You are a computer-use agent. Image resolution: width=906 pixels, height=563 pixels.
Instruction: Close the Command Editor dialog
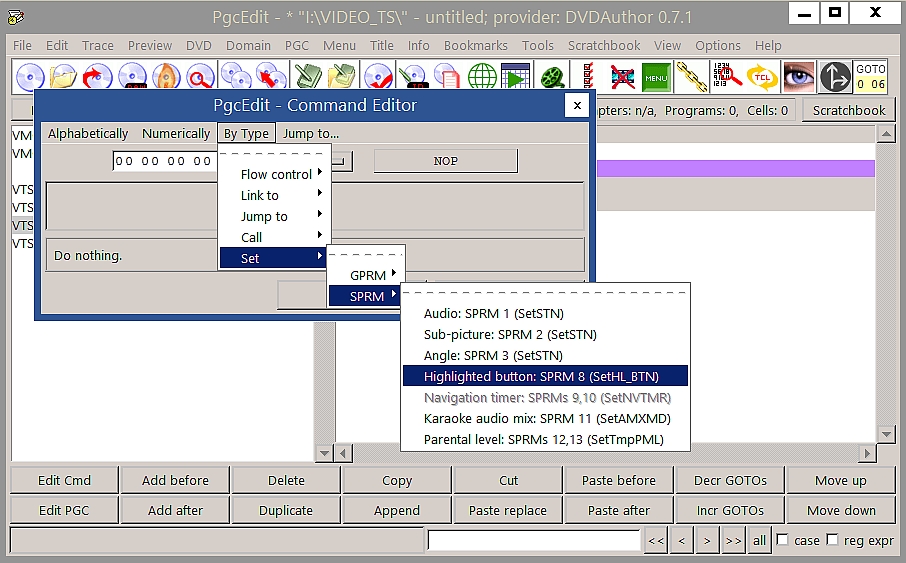577,105
